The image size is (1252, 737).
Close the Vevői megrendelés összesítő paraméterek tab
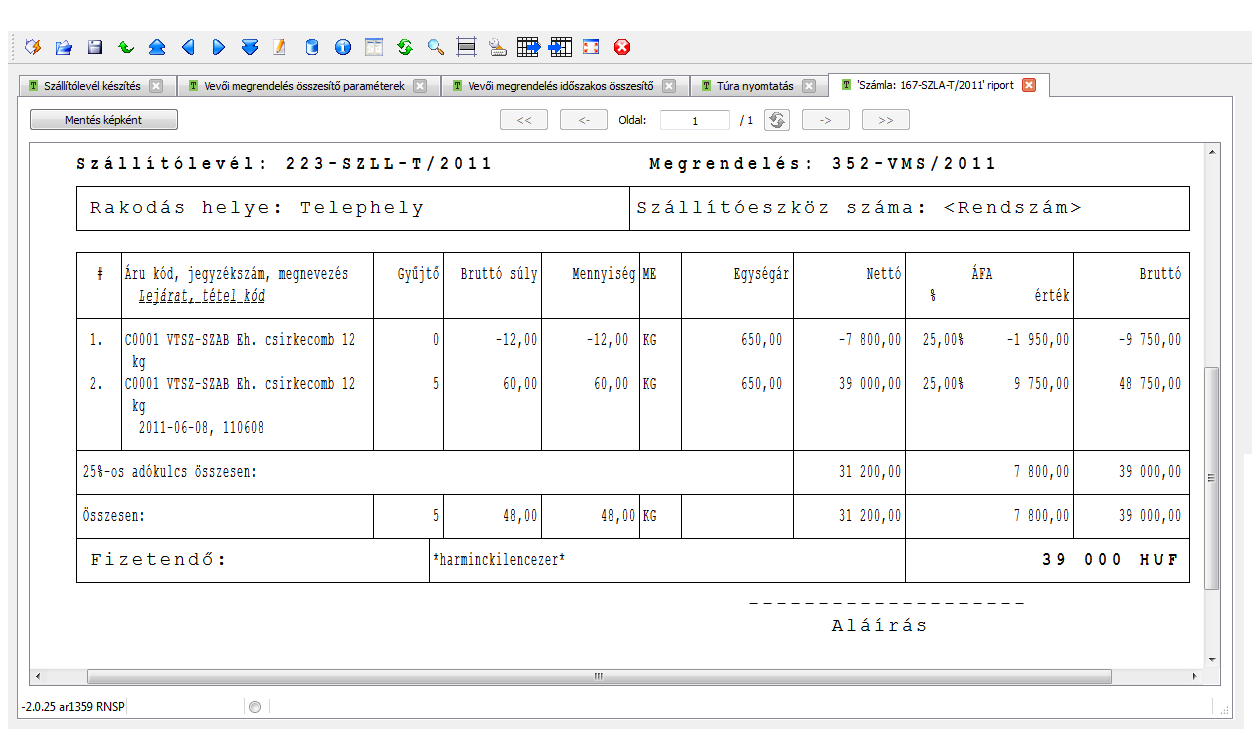pyautogui.click(x=420, y=86)
